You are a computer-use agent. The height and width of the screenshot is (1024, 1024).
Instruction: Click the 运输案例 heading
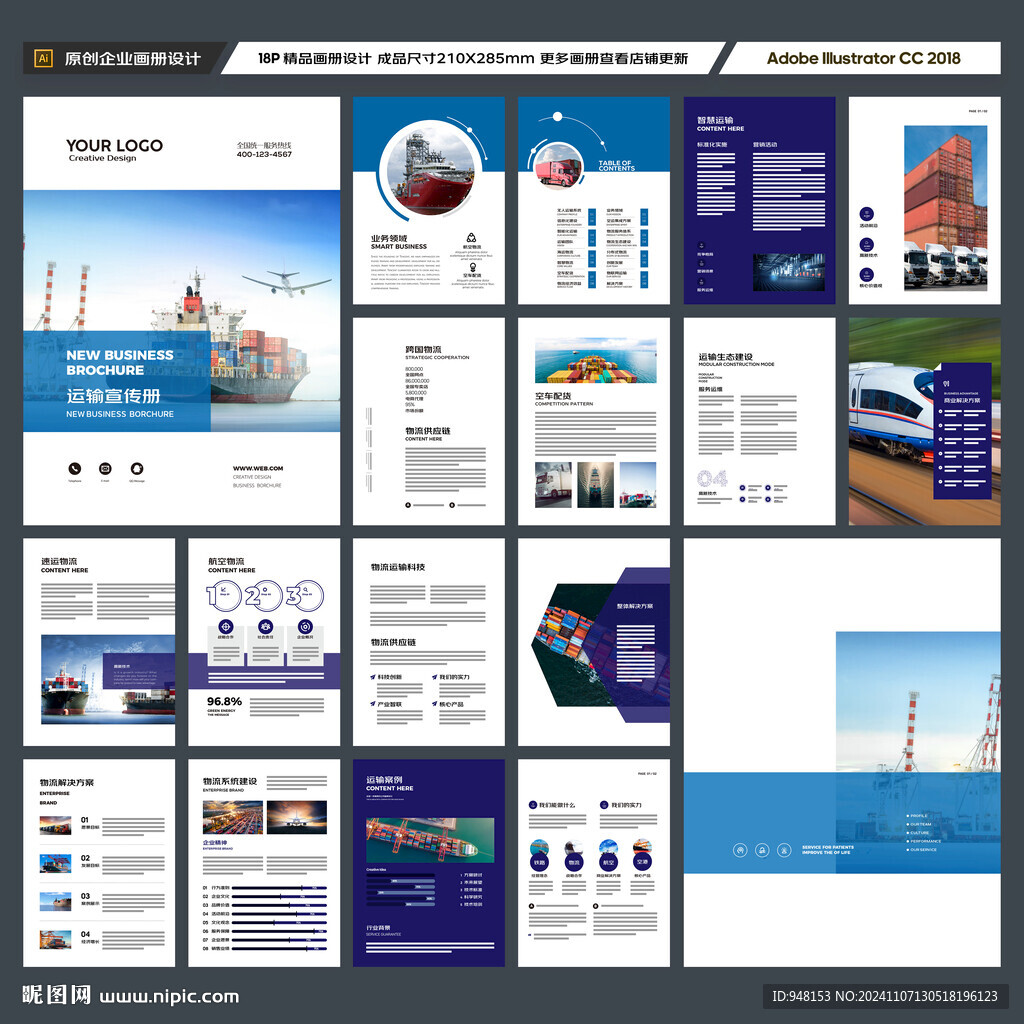point(384,780)
